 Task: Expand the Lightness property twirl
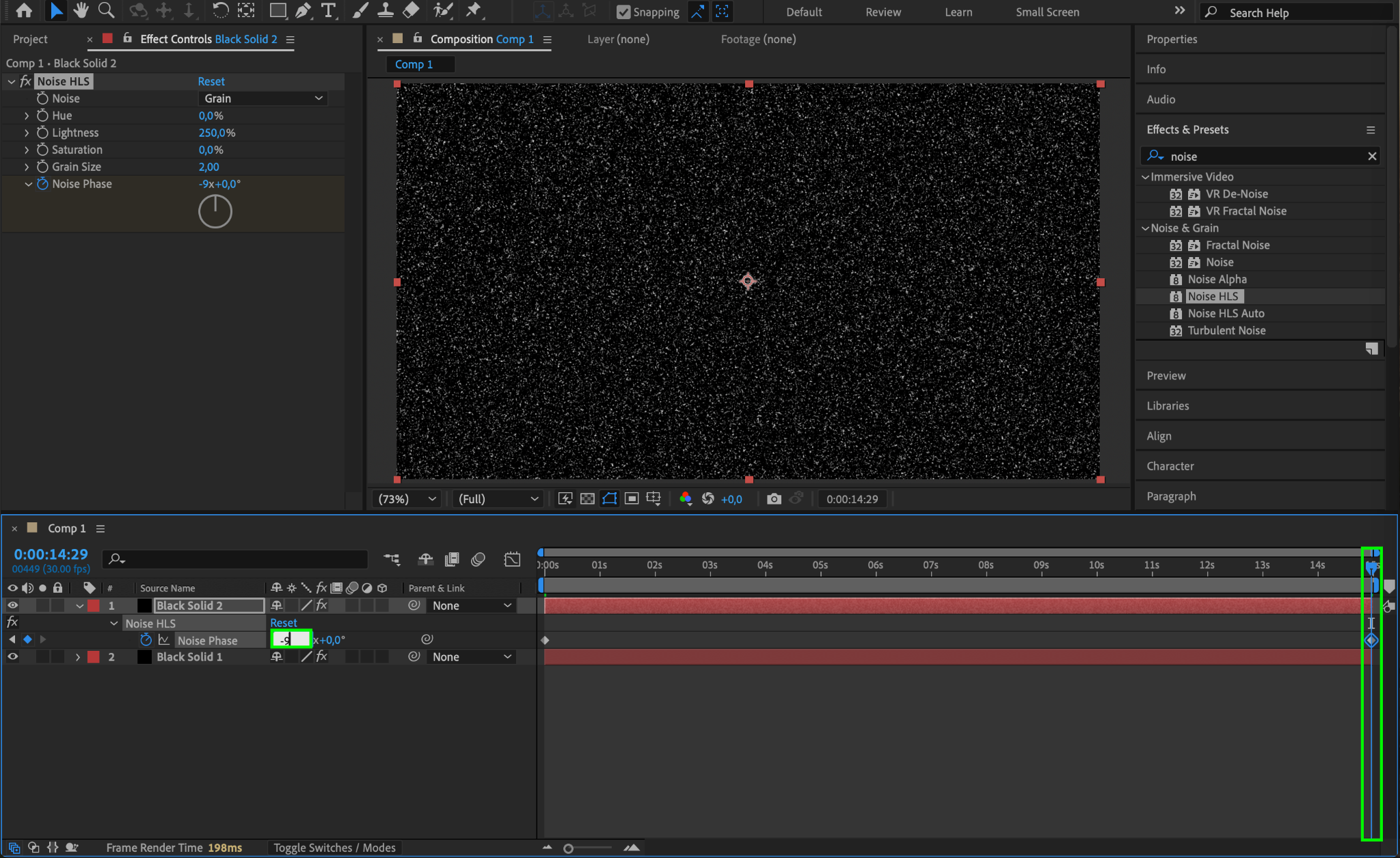click(x=27, y=133)
